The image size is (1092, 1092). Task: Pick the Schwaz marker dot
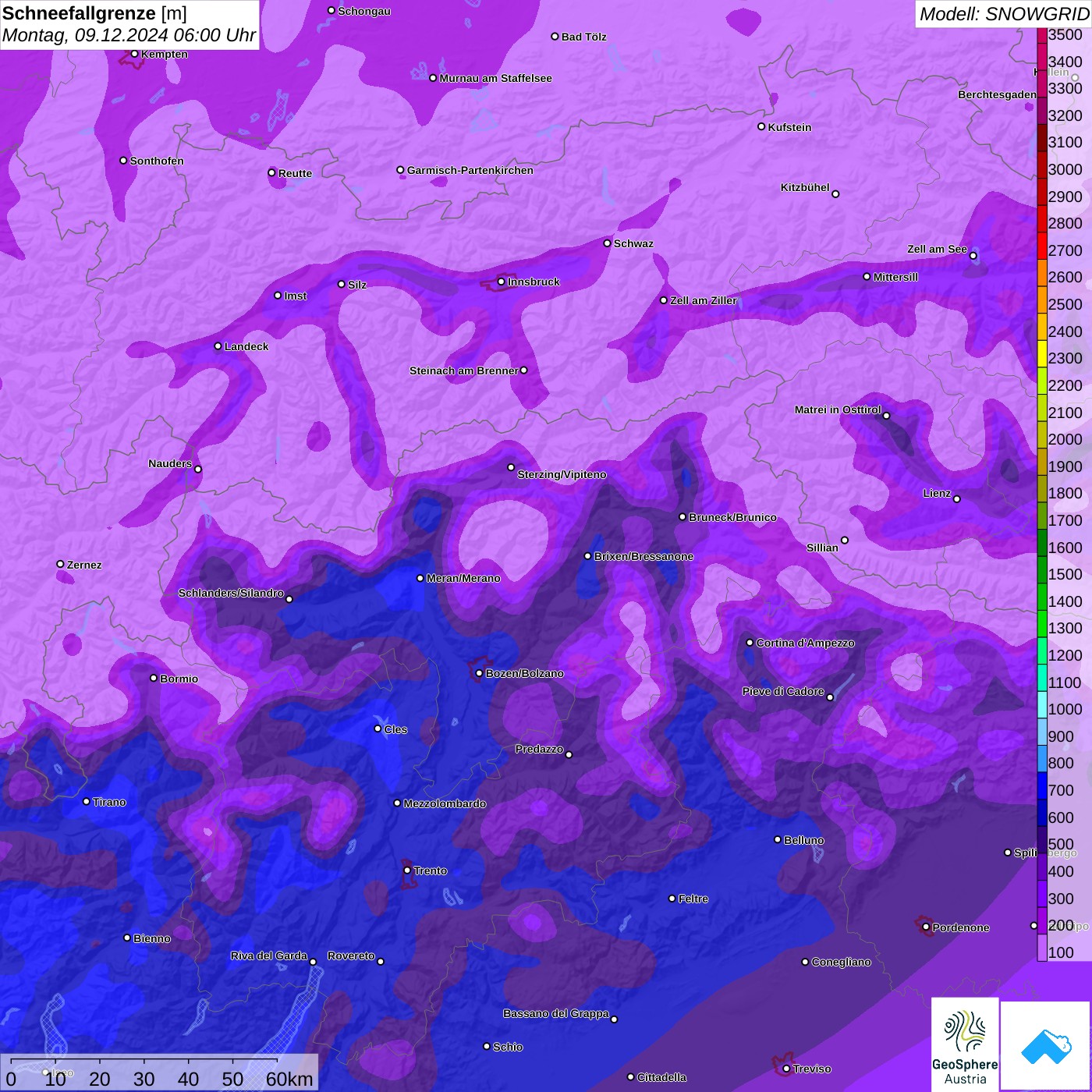[x=608, y=243]
